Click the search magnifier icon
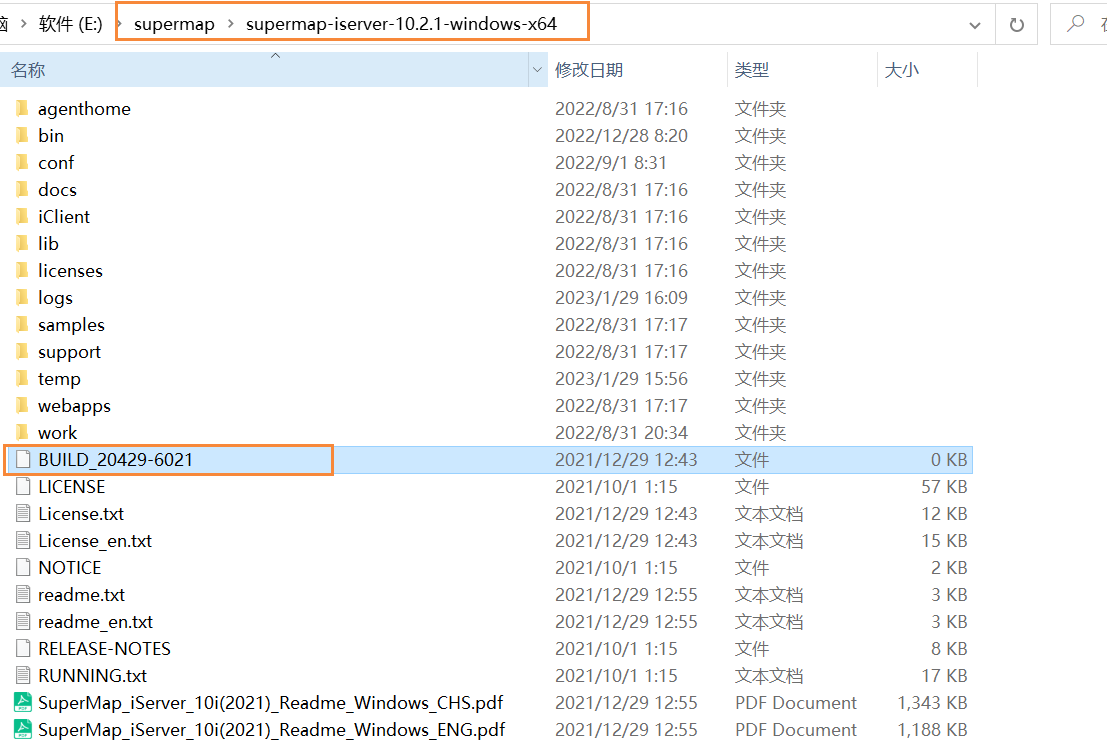The image size is (1107, 746). 1075,24
